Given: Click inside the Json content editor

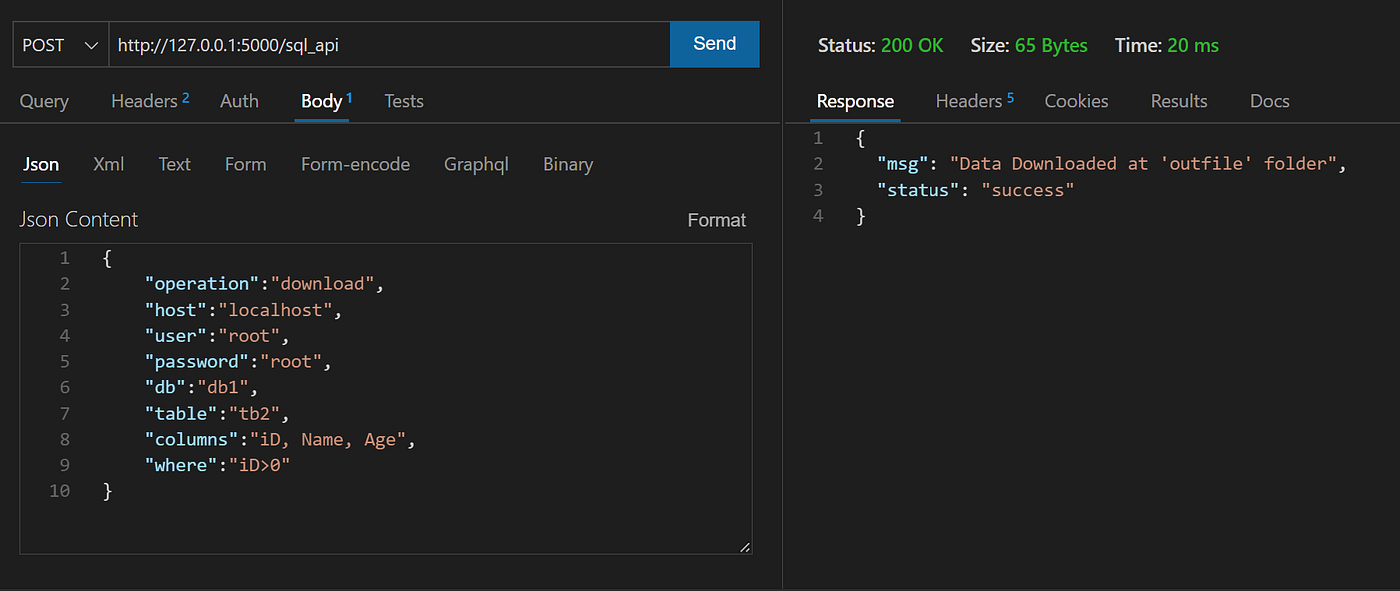Looking at the screenshot, I should [420, 400].
